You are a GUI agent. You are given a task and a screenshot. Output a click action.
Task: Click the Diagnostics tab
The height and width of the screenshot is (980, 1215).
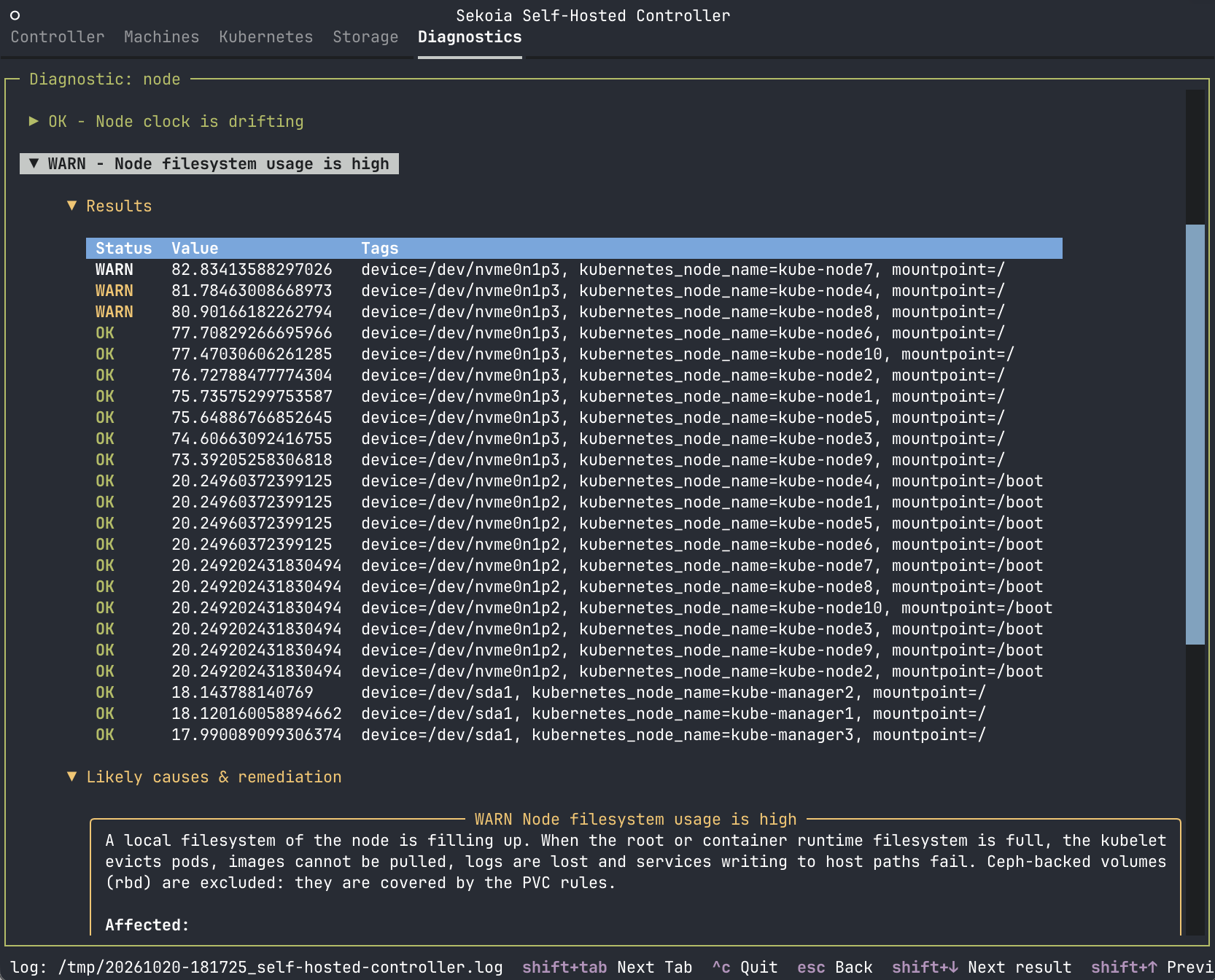470,37
